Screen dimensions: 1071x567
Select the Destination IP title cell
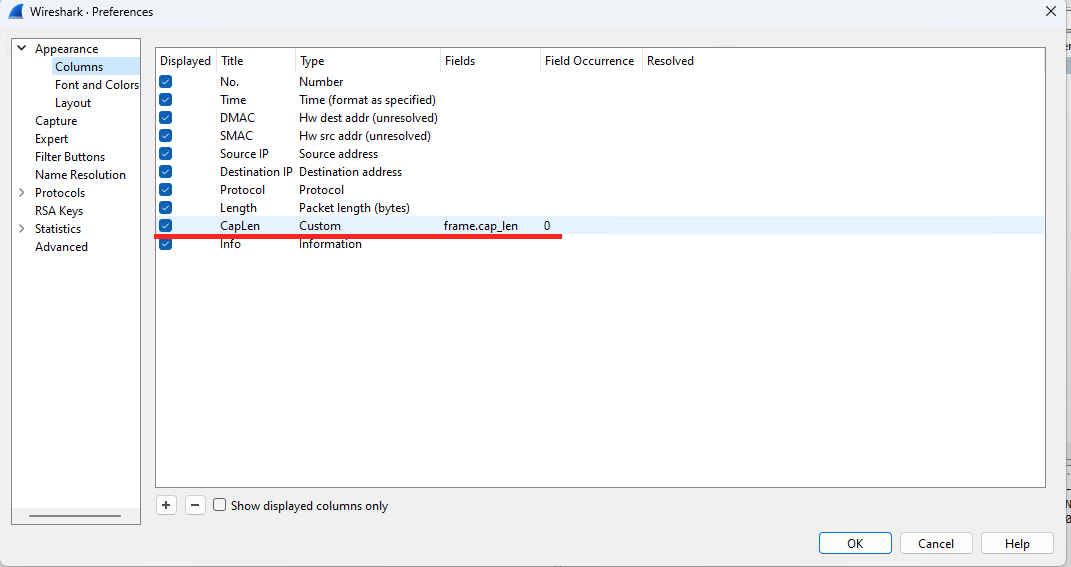(256, 171)
